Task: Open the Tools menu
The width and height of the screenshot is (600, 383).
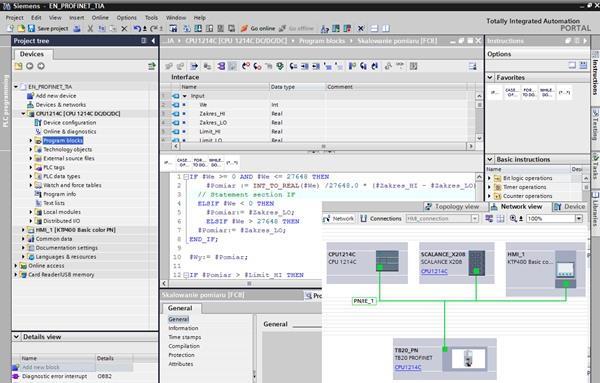Action: [151, 18]
